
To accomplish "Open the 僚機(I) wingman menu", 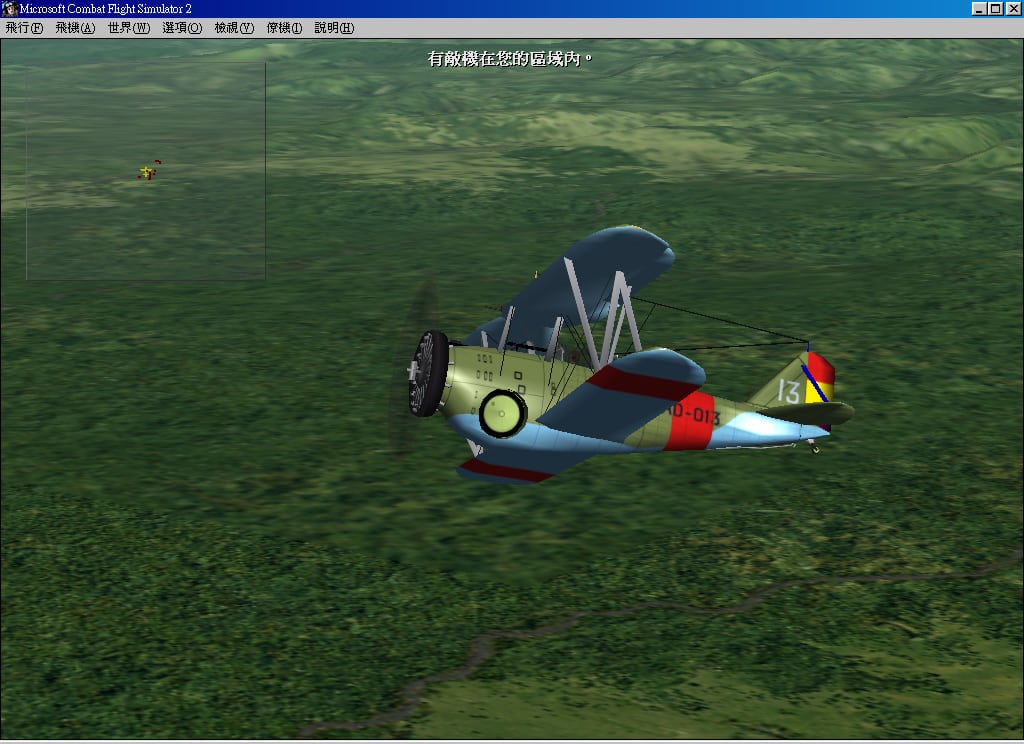I will click(x=284, y=28).
